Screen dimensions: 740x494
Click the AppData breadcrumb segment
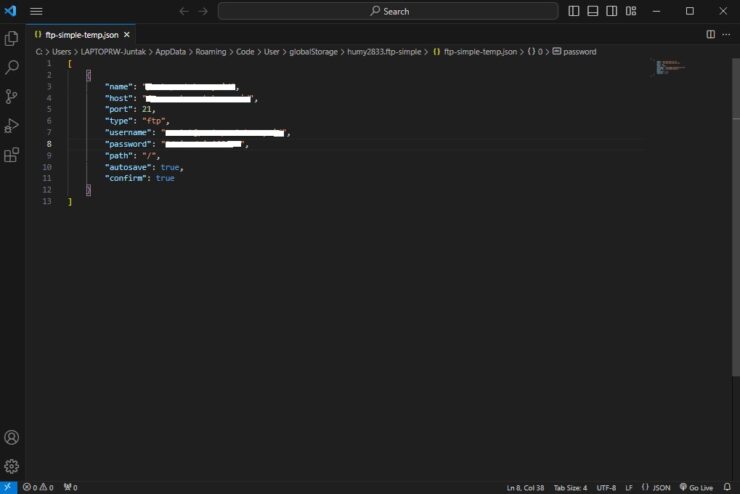coord(170,51)
